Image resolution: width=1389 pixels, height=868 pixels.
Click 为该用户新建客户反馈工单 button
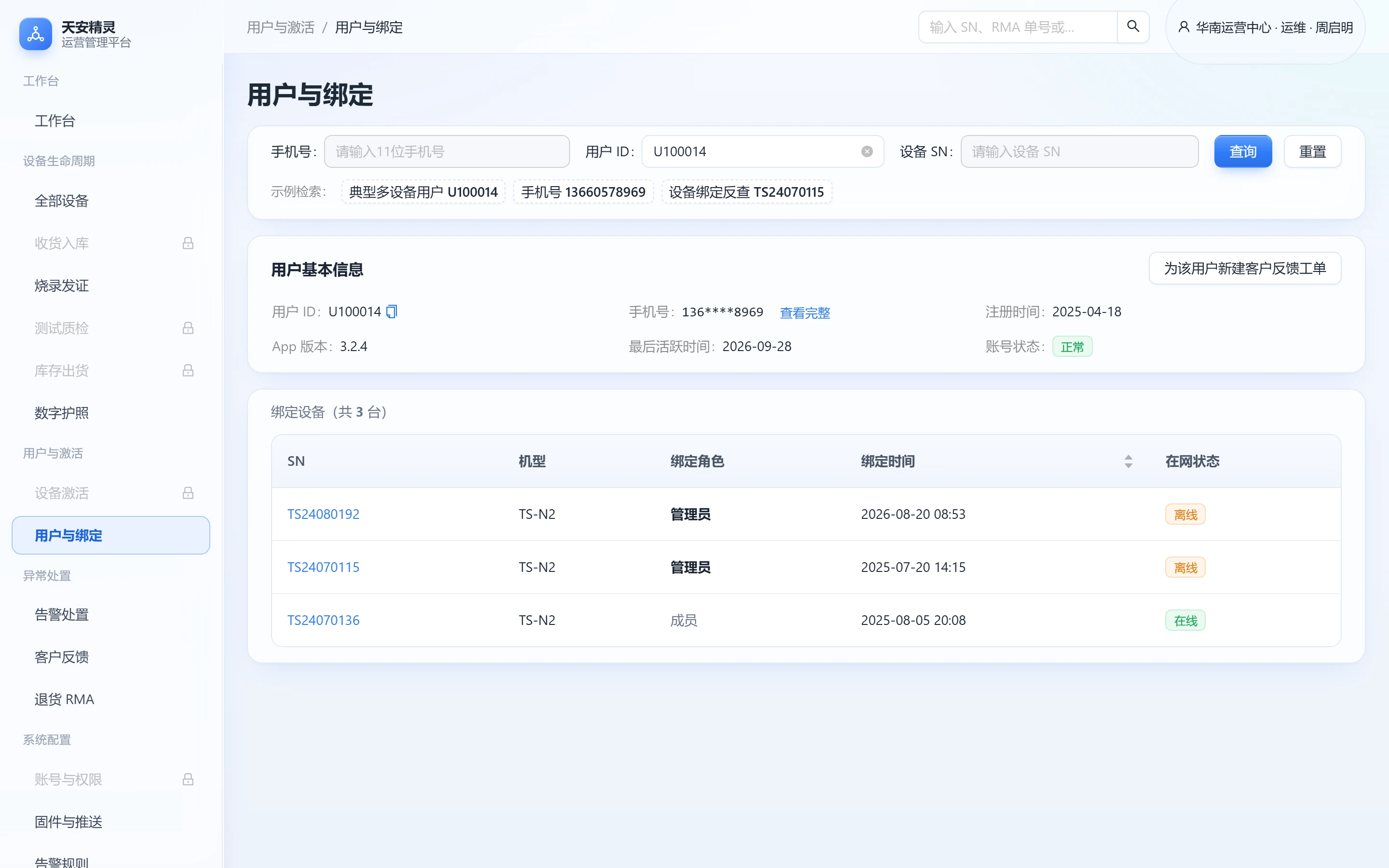coord(1244,268)
